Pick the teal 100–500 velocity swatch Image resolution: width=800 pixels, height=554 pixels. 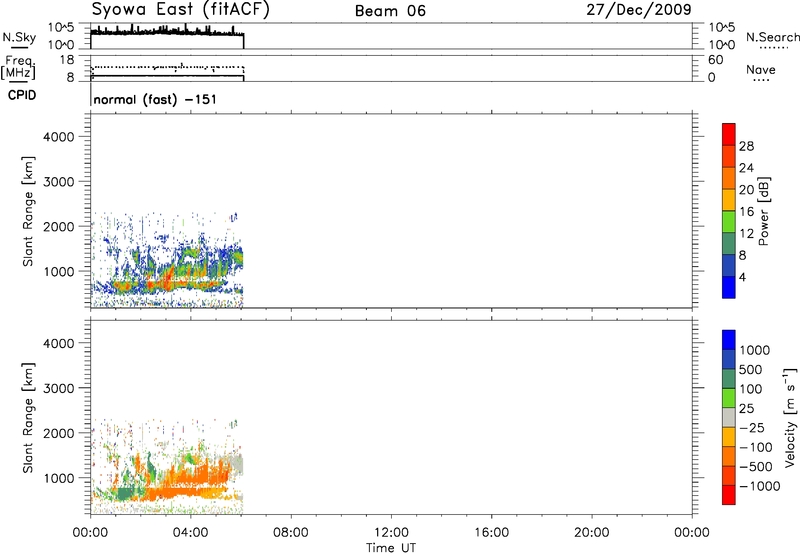tap(729, 379)
